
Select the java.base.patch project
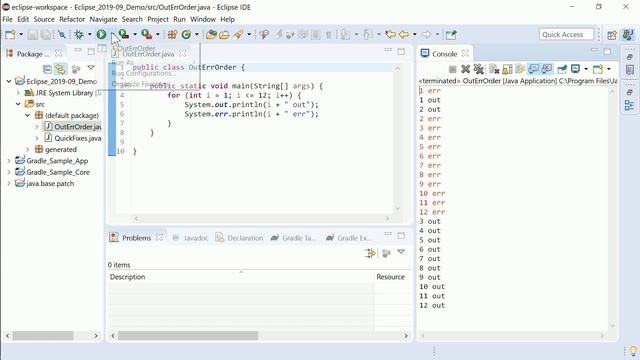click(x=45, y=184)
